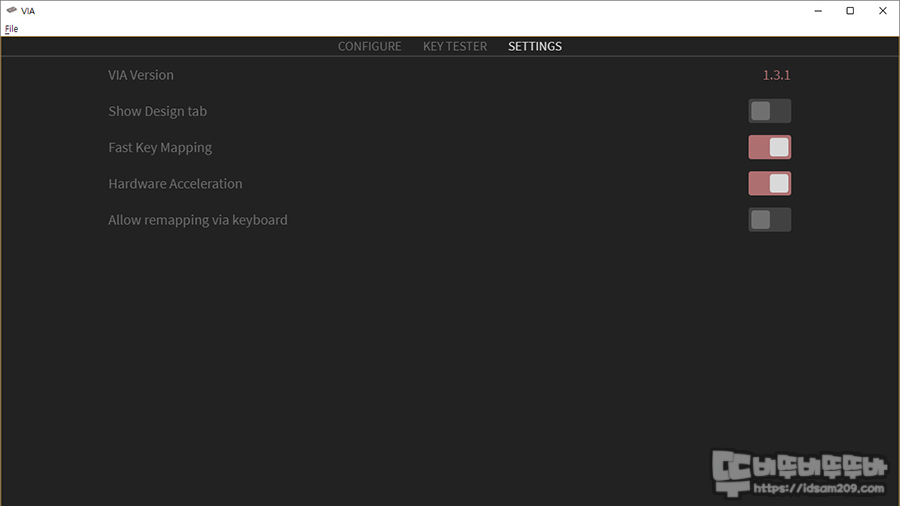This screenshot has height=506, width=900.
Task: Click the Show Design tab label
Action: click(157, 111)
